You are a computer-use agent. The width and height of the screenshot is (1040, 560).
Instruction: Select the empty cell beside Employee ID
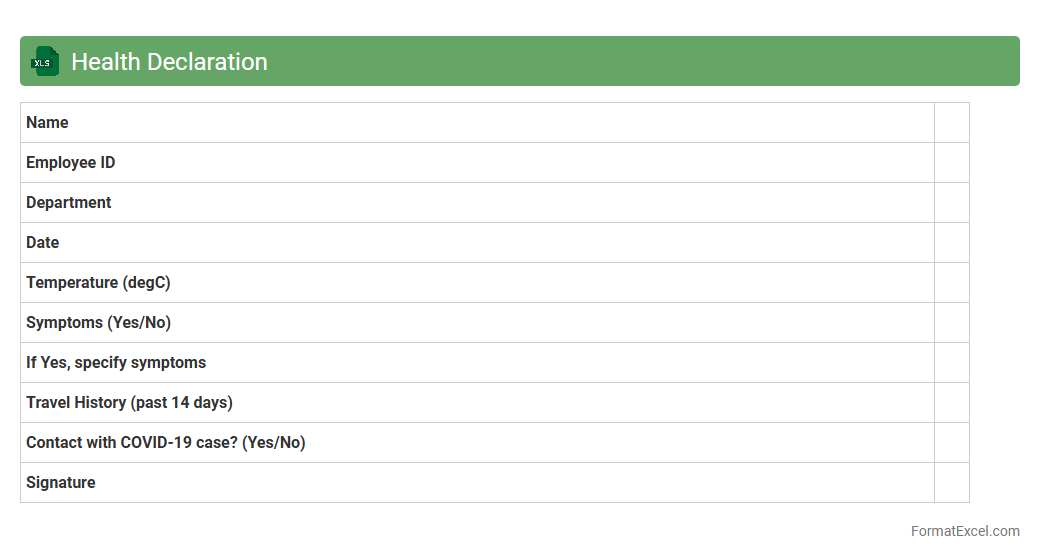pos(951,163)
